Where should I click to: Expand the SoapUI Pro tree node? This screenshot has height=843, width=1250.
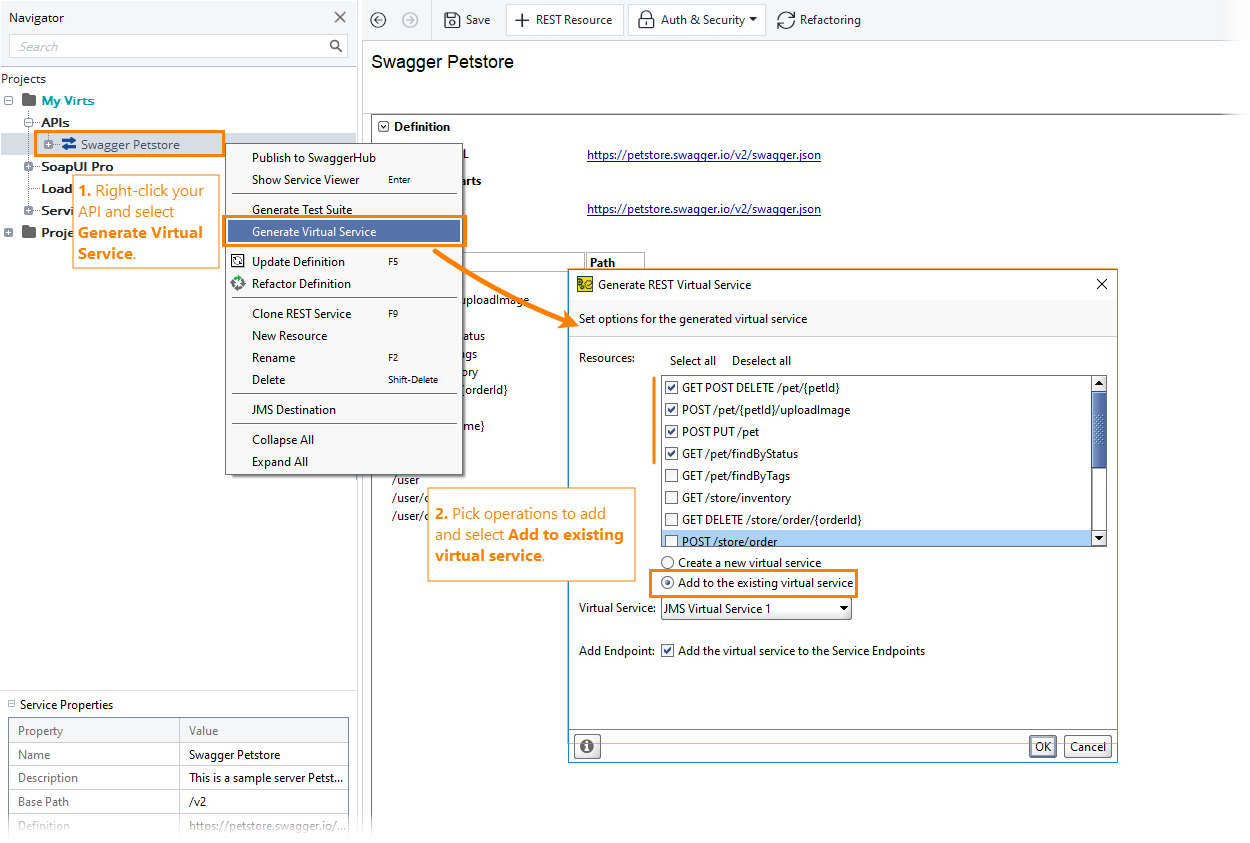click(29, 167)
